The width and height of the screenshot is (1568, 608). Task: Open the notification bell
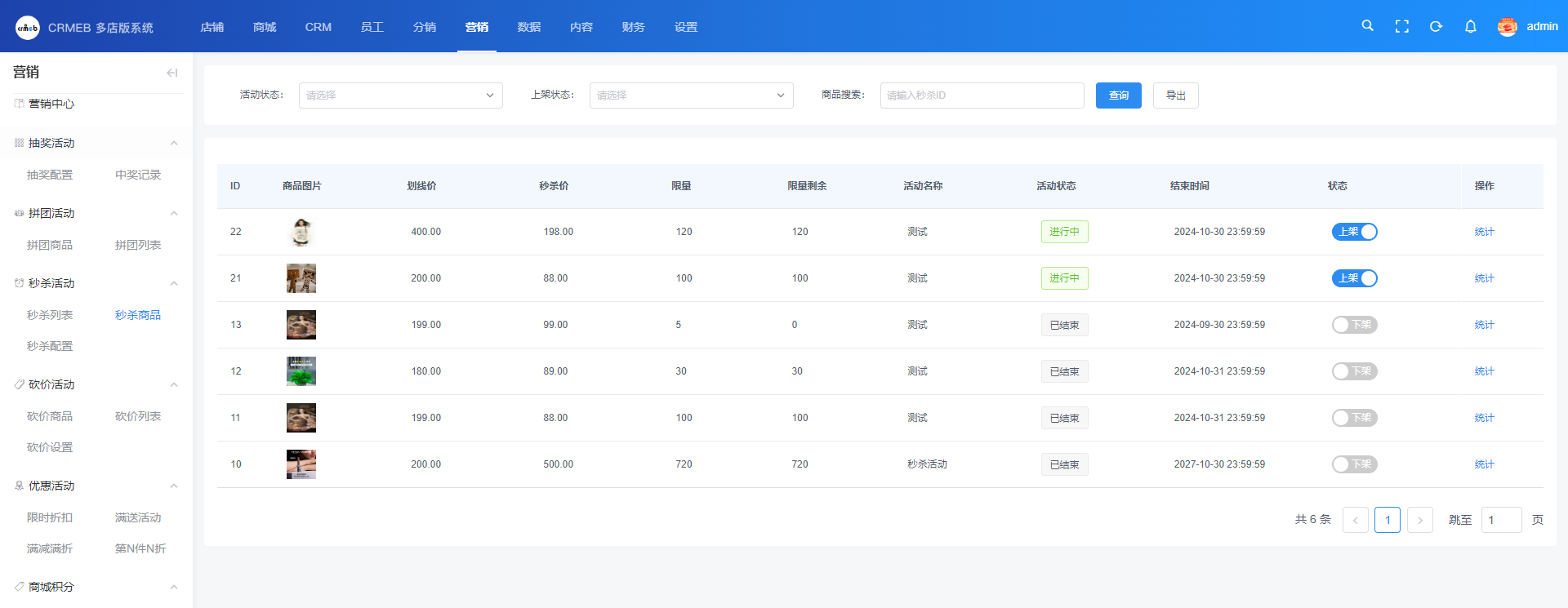coord(1470,27)
